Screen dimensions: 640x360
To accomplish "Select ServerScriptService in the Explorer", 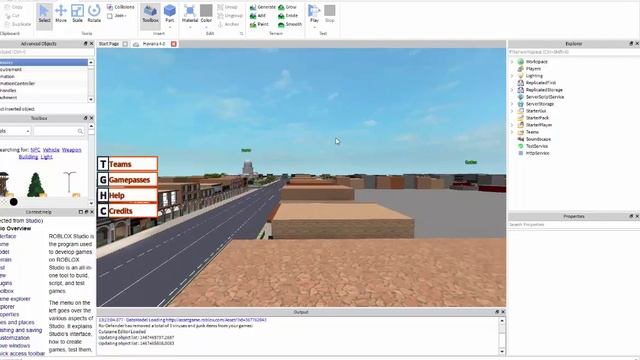I will pyautogui.click(x=544, y=97).
